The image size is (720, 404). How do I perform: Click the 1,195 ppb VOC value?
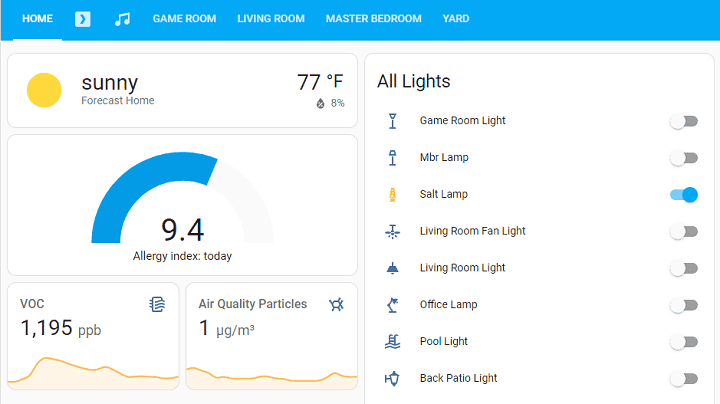click(x=61, y=329)
